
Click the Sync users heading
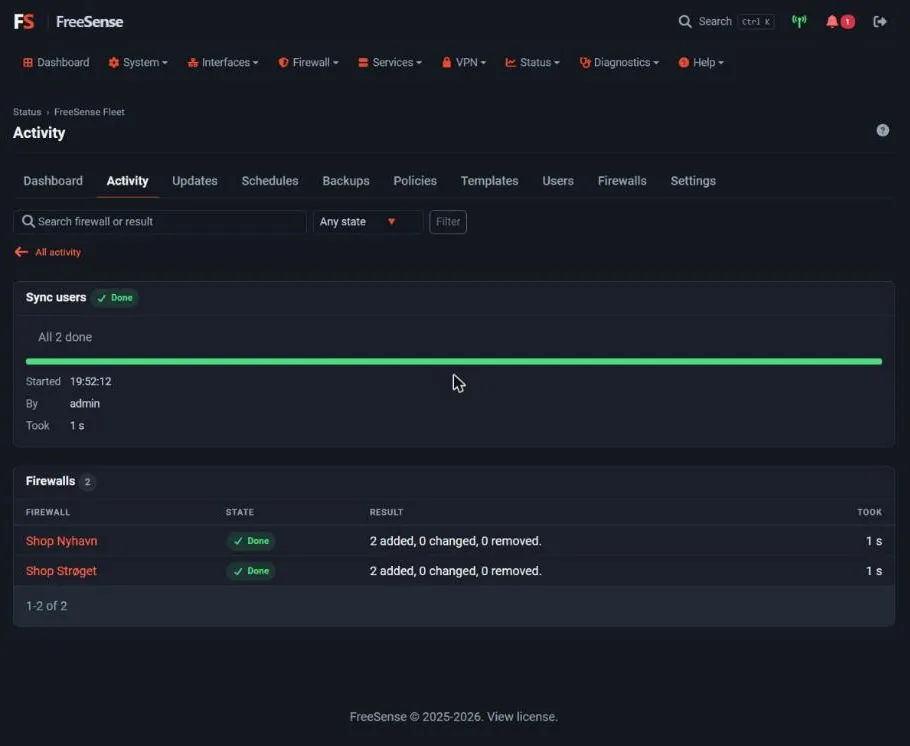[56, 297]
